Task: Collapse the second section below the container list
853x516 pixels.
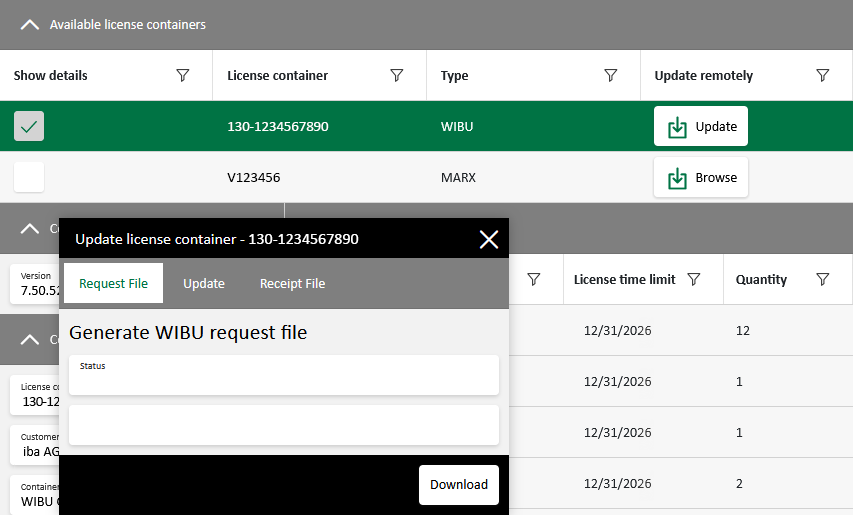Action: pyautogui.click(x=29, y=229)
